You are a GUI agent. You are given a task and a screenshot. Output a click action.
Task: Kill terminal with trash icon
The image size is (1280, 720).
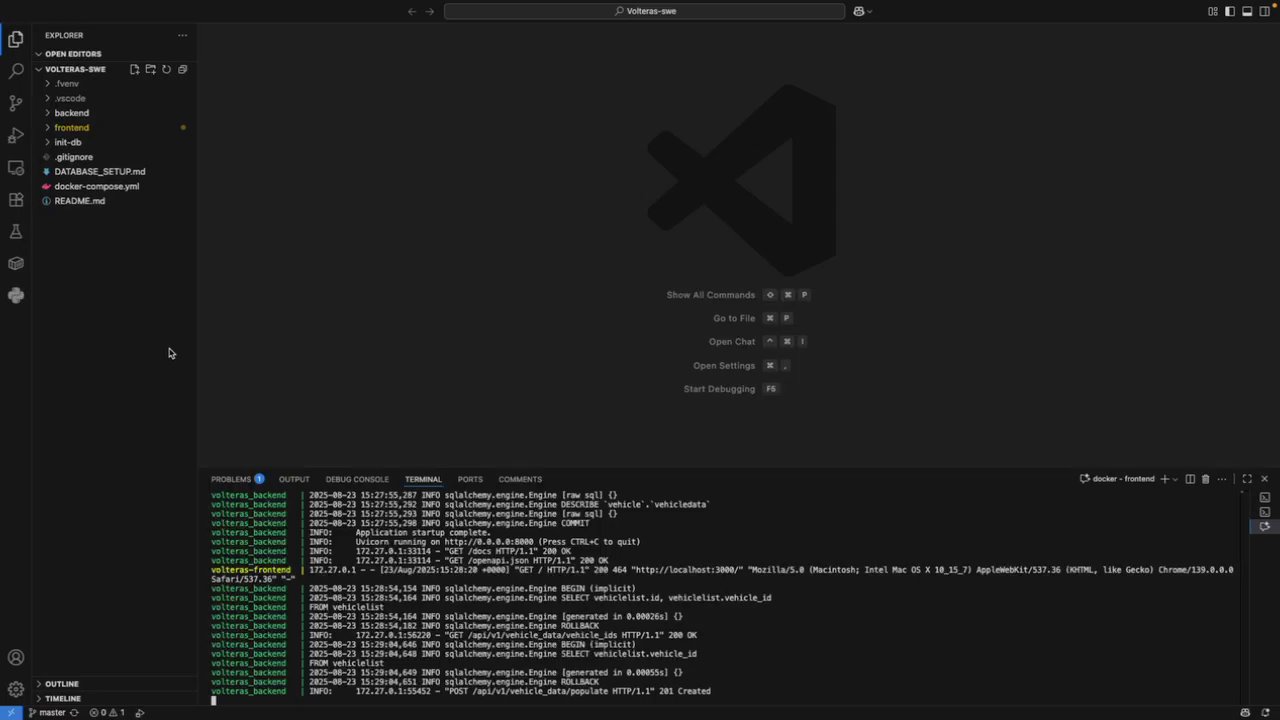click(1205, 479)
